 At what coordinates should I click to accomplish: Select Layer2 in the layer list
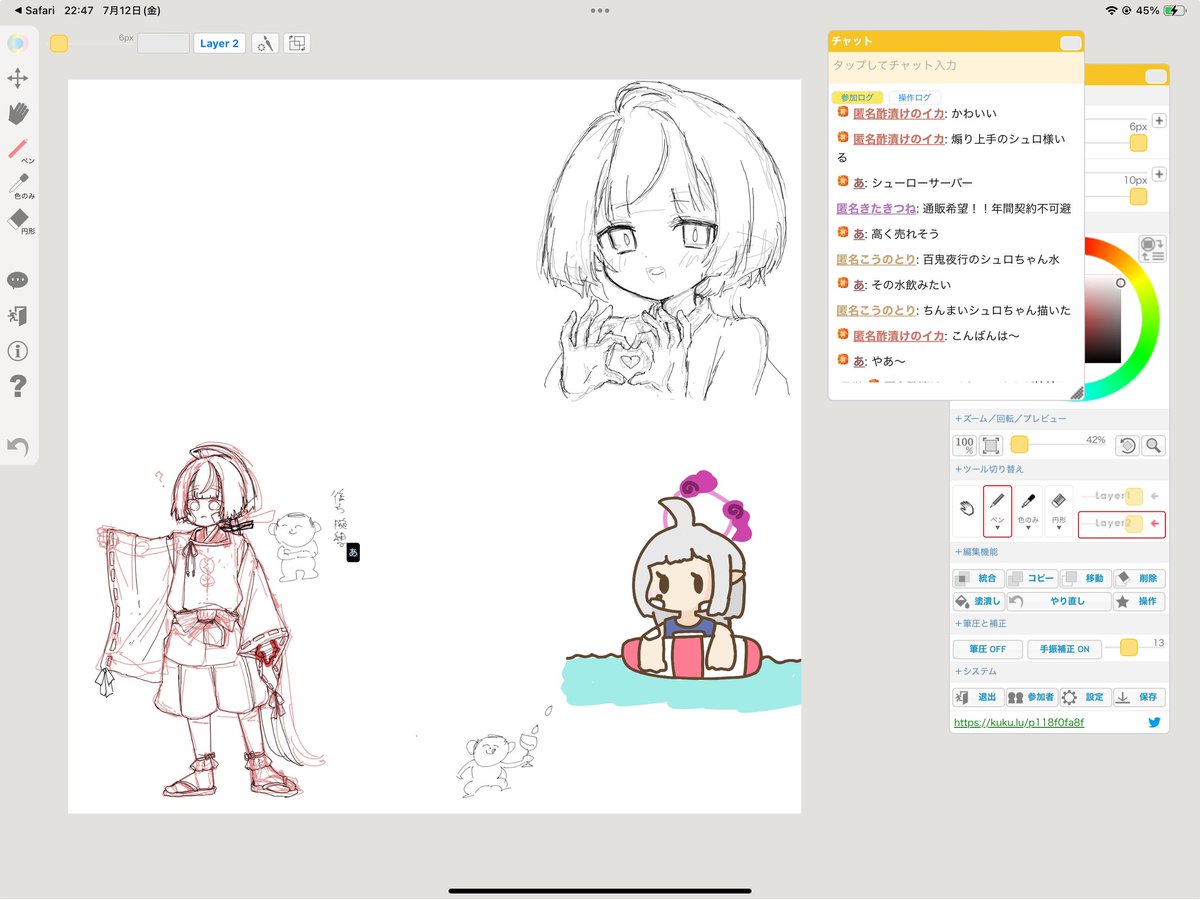pyautogui.click(x=1121, y=524)
